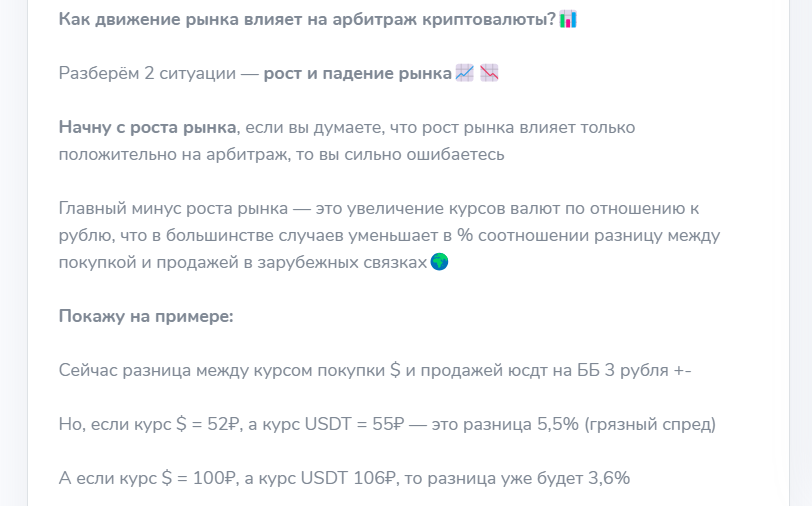Click the globe emoji after 'связках'
This screenshot has width=812, height=506.
coord(439,262)
